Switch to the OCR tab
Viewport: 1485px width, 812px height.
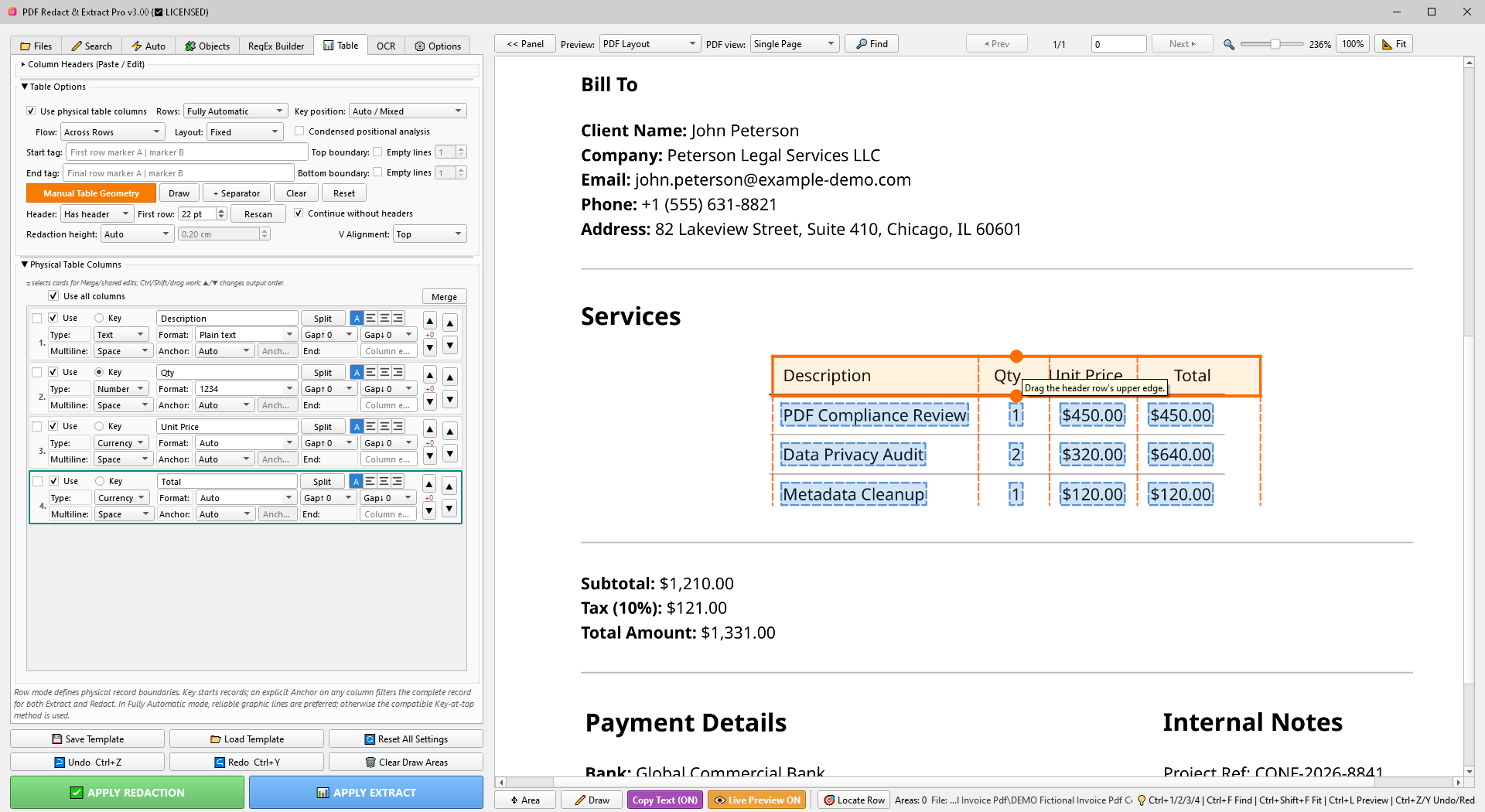pyautogui.click(x=386, y=46)
